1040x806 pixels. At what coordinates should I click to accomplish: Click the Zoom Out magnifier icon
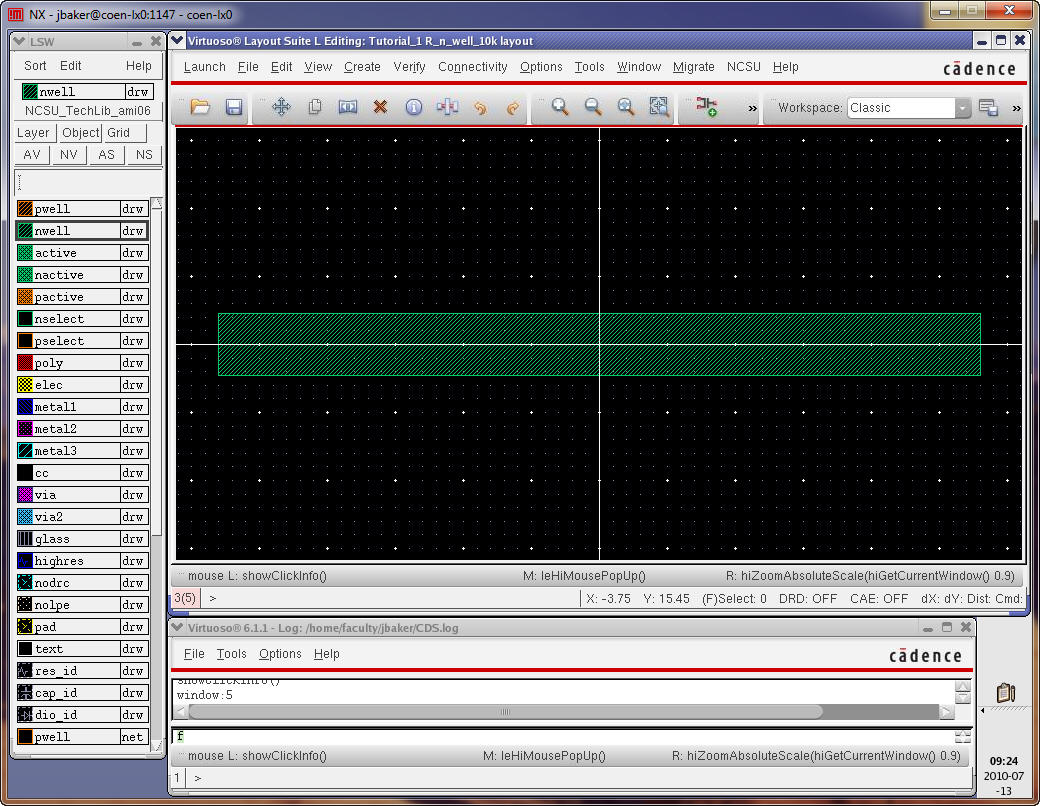pos(593,107)
